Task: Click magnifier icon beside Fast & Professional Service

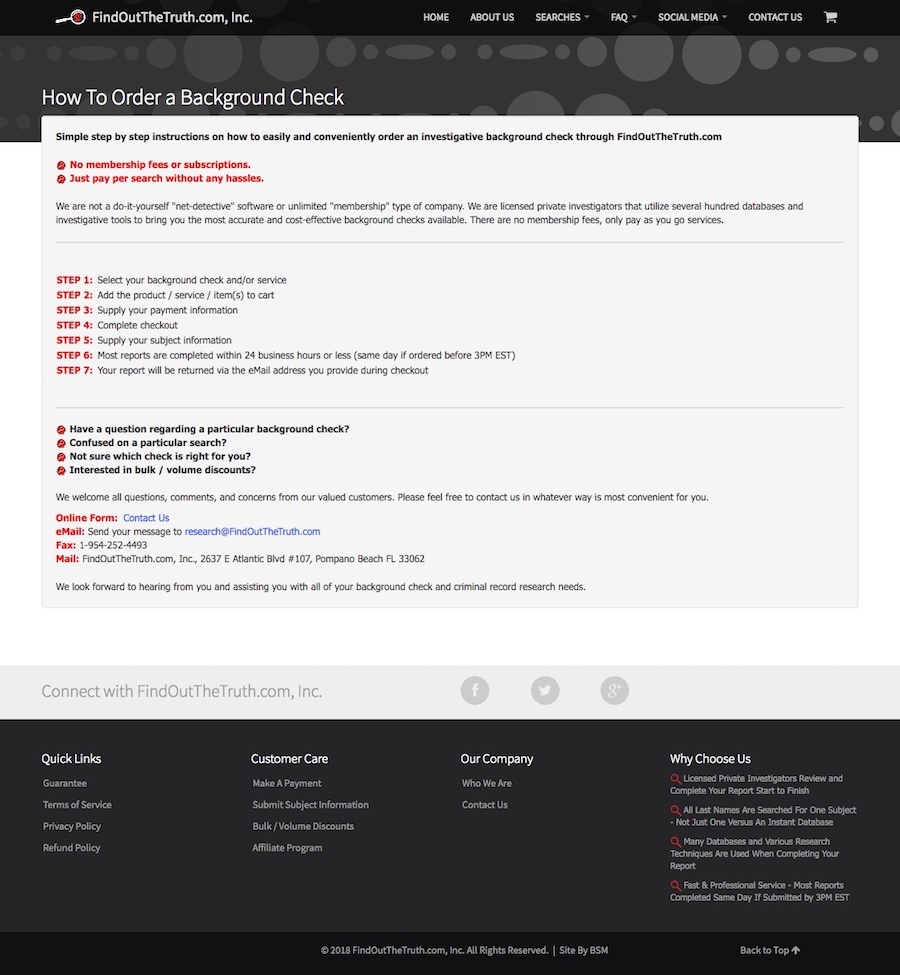Action: (675, 885)
